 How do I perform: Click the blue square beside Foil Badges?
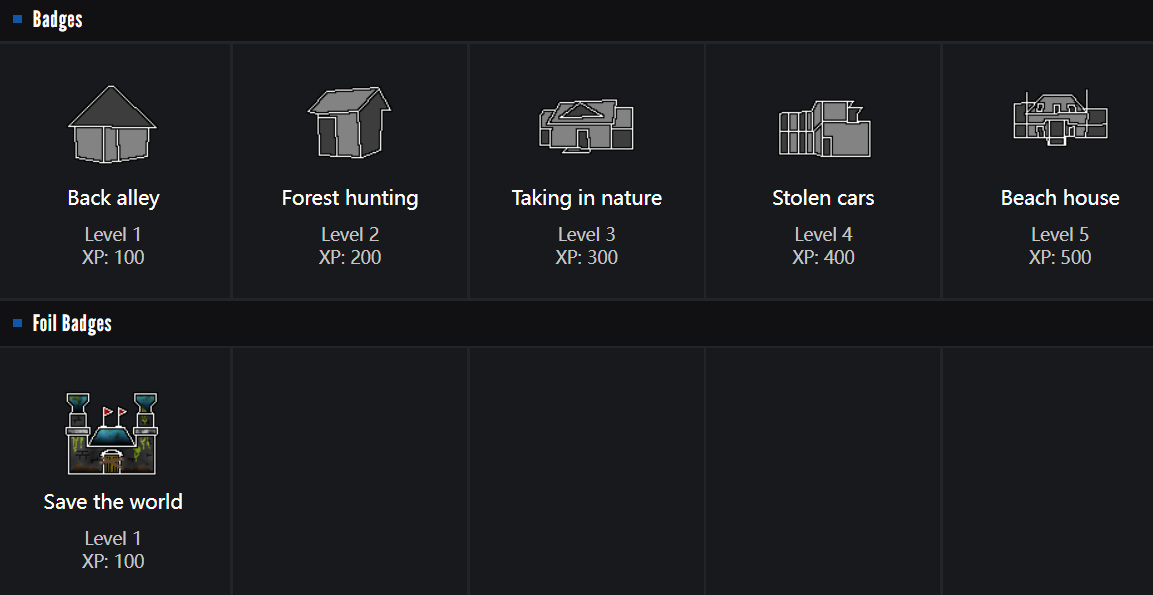point(18,323)
